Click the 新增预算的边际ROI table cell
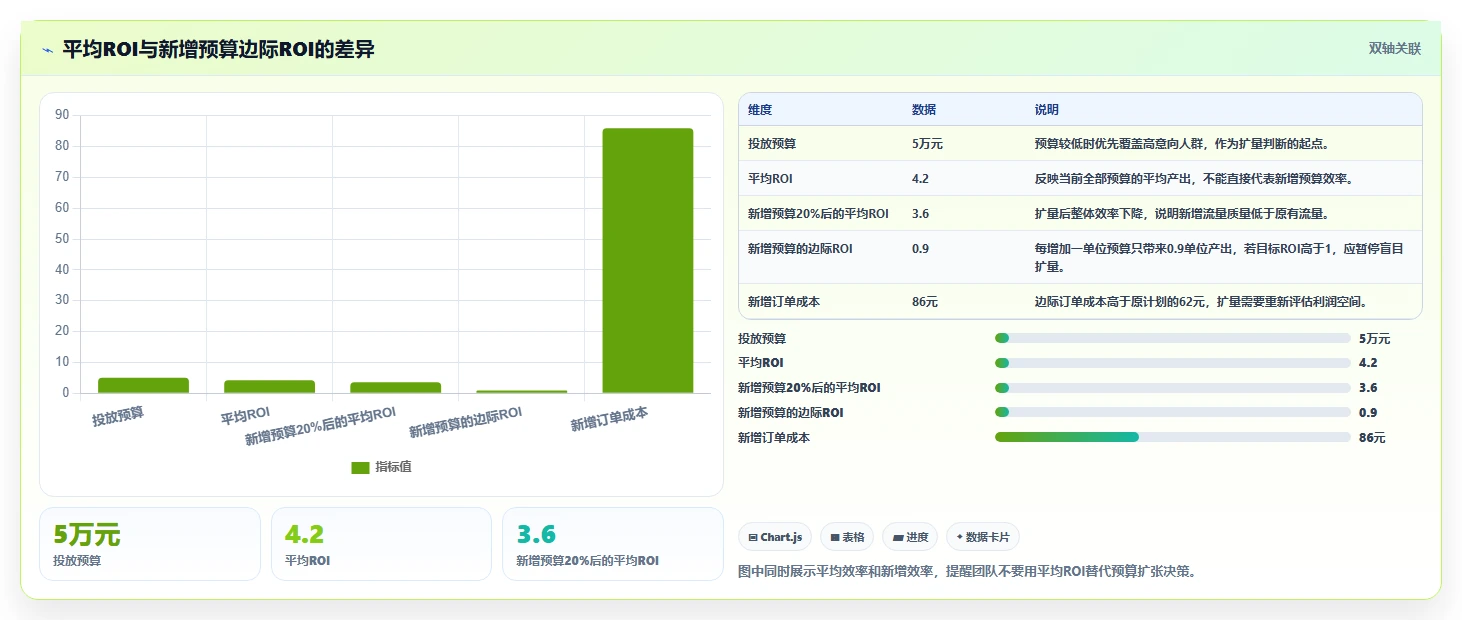The height and width of the screenshot is (620, 1462). pos(800,249)
